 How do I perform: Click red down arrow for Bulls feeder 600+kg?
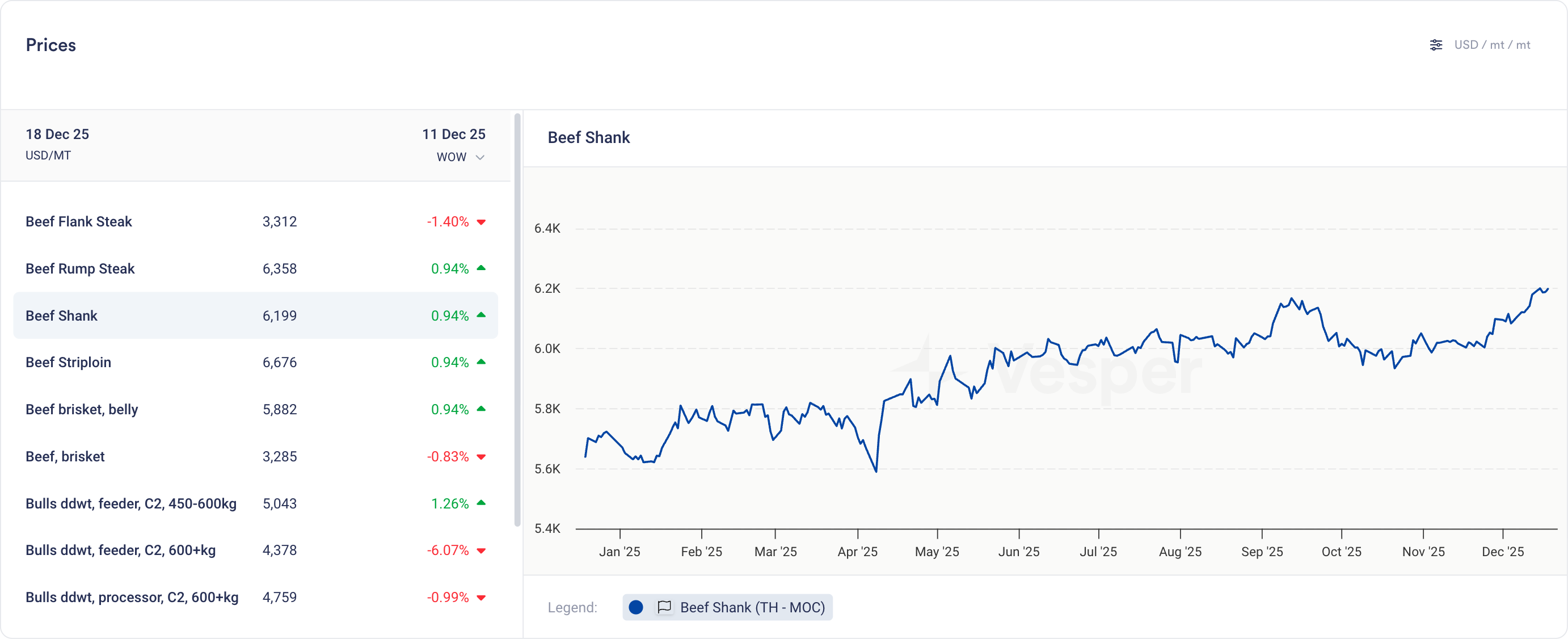tap(481, 550)
